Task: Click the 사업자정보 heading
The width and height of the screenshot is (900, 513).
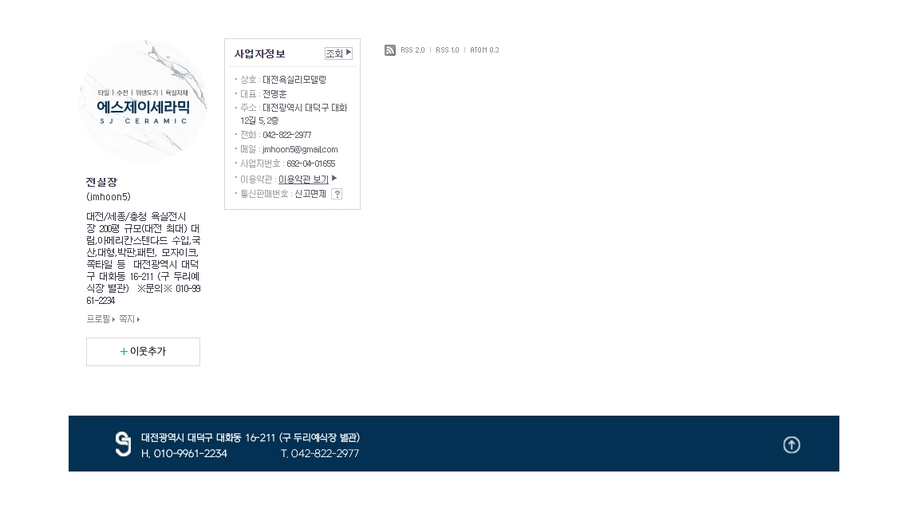Action: pyautogui.click(x=259, y=54)
